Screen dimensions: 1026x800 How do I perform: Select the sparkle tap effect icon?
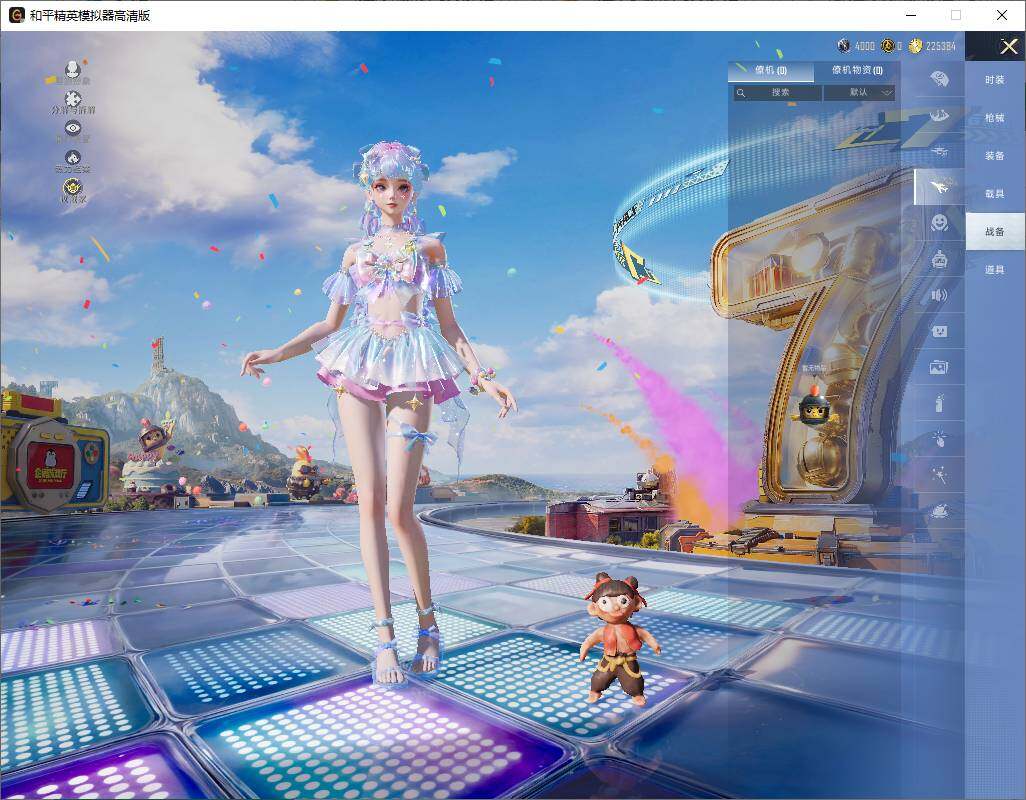coord(940,439)
